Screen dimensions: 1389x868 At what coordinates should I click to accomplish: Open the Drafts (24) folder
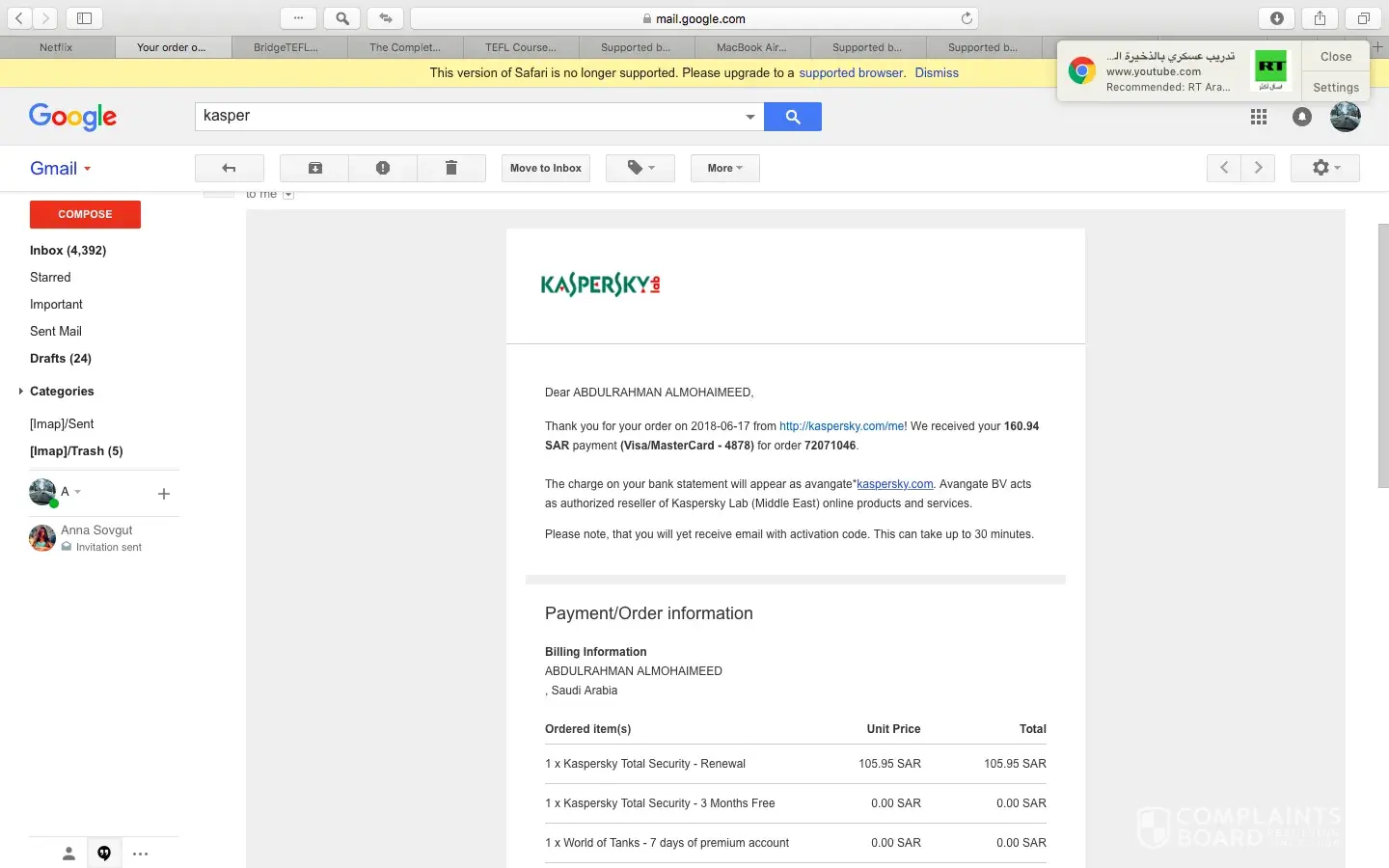61,359
